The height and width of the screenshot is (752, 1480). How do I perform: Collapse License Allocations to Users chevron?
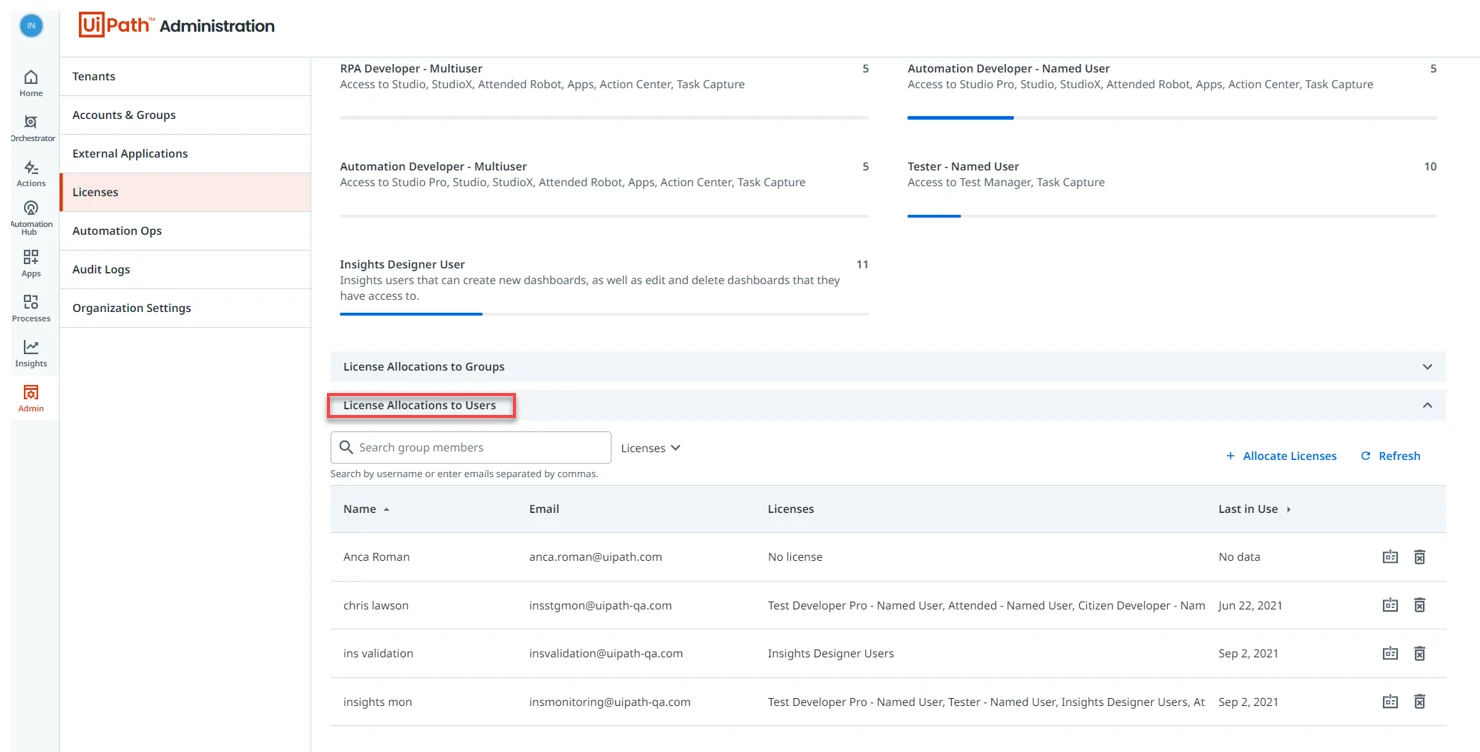(1427, 405)
